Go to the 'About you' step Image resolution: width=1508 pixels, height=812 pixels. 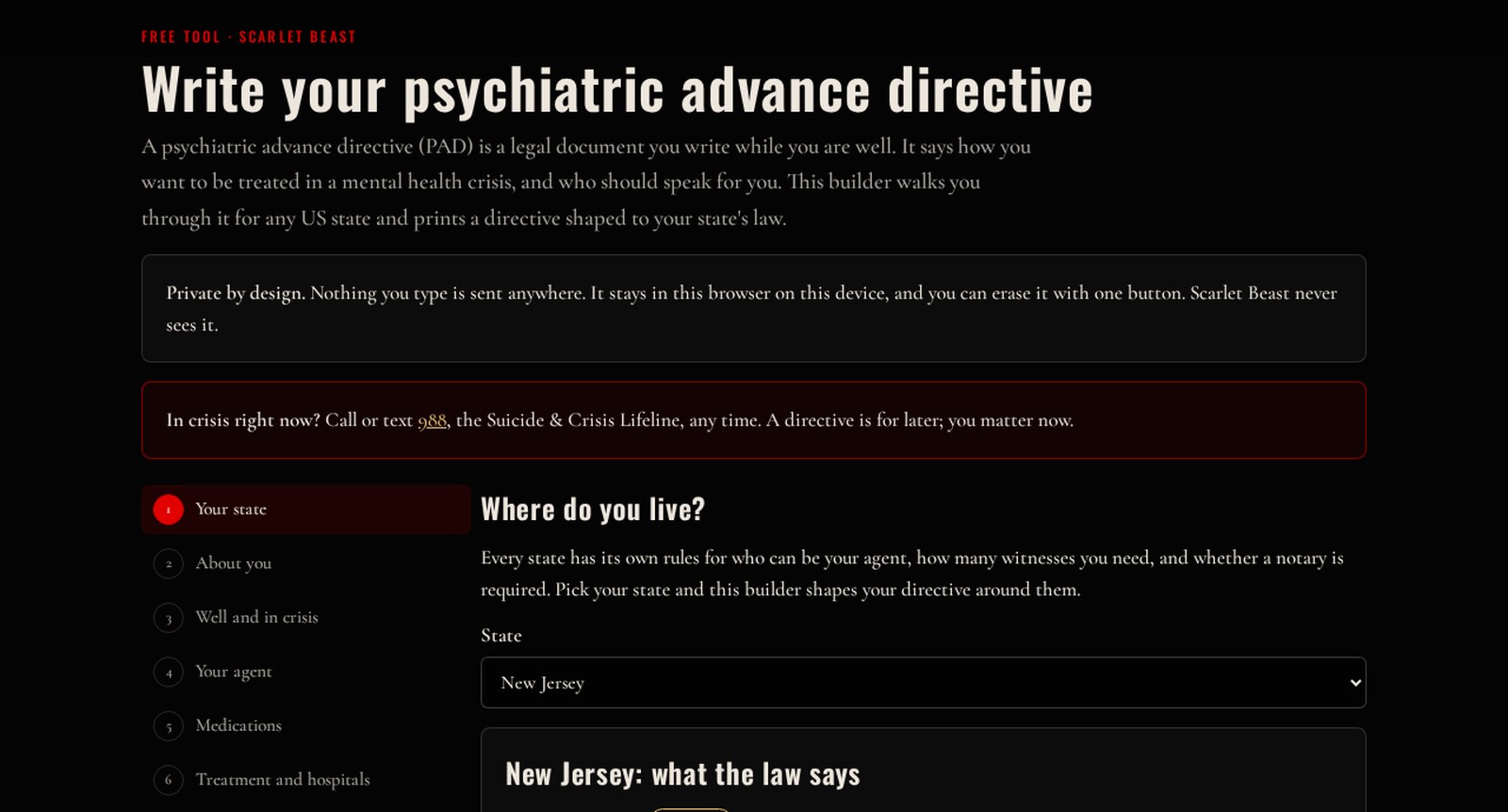306,563
